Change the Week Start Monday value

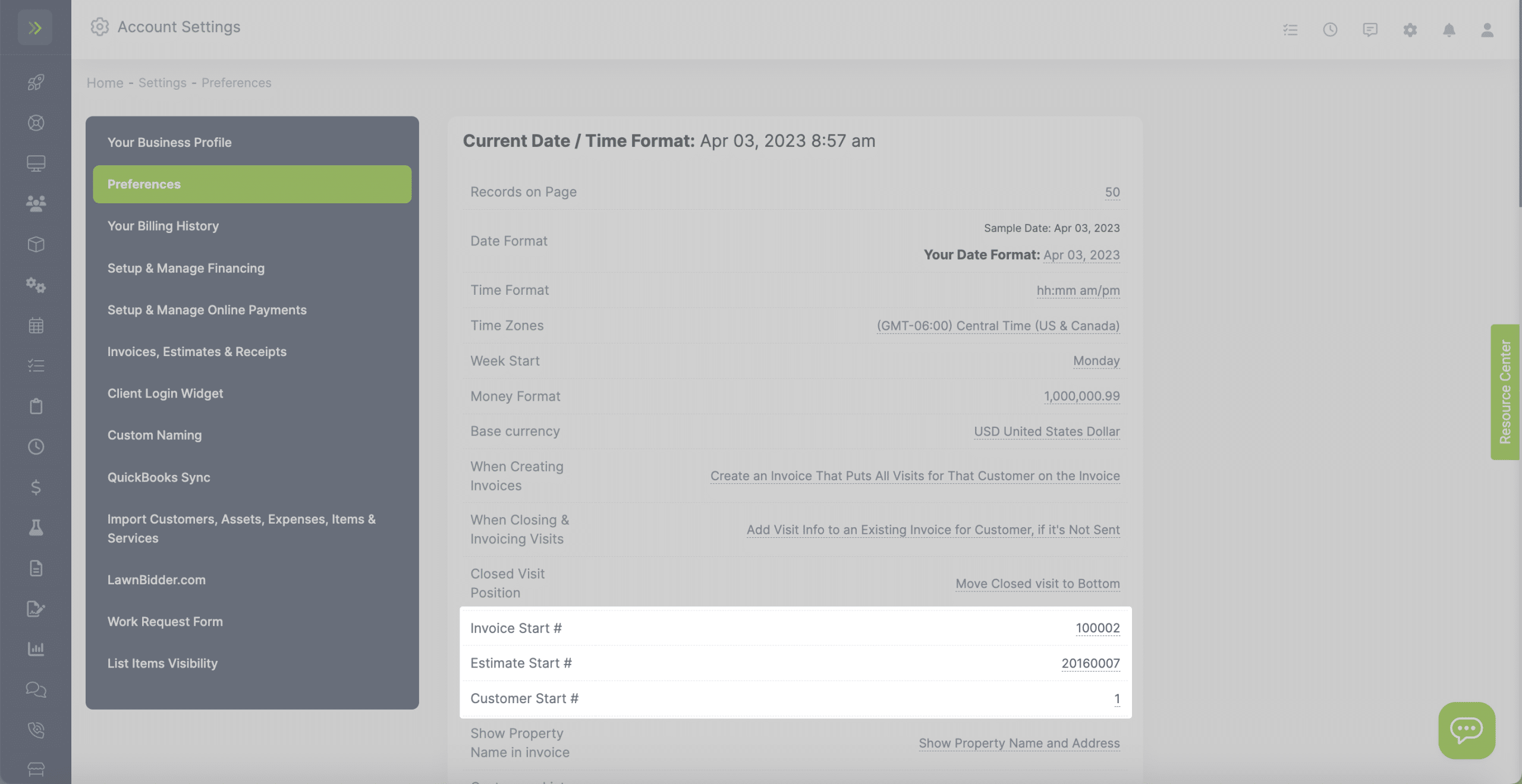tap(1096, 361)
